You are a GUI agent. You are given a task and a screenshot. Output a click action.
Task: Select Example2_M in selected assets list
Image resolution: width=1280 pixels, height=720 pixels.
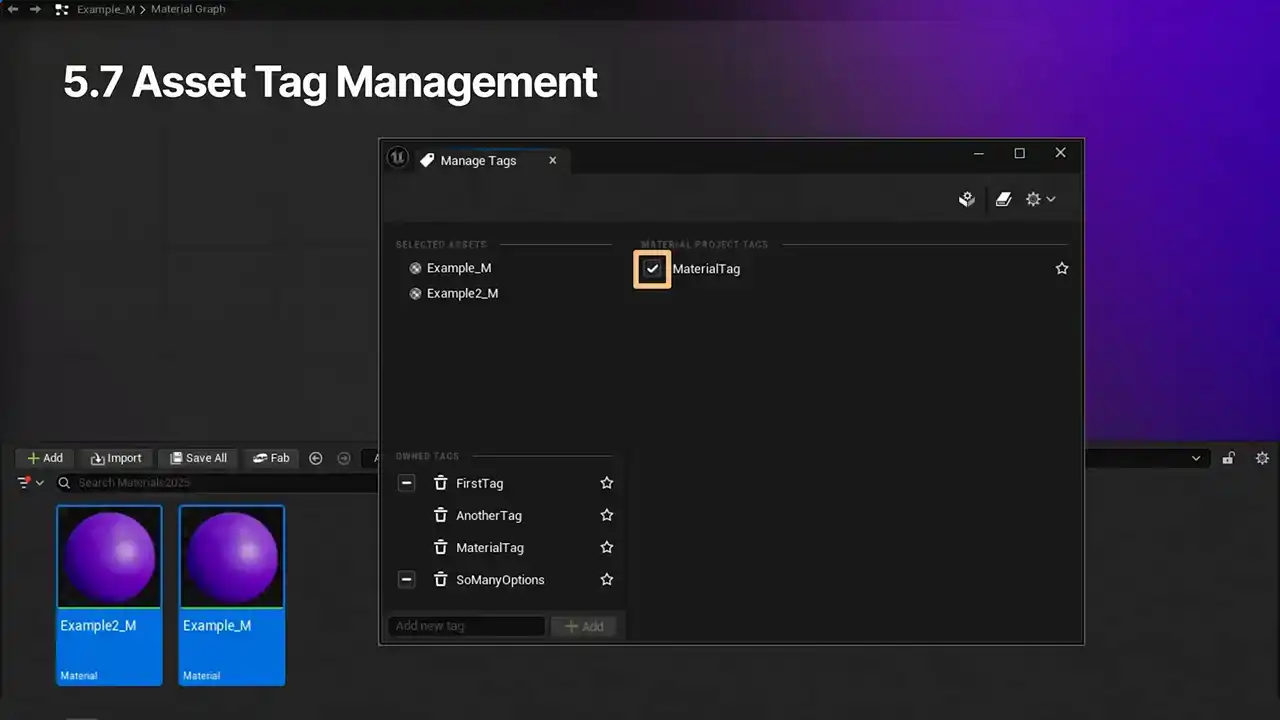461,294
